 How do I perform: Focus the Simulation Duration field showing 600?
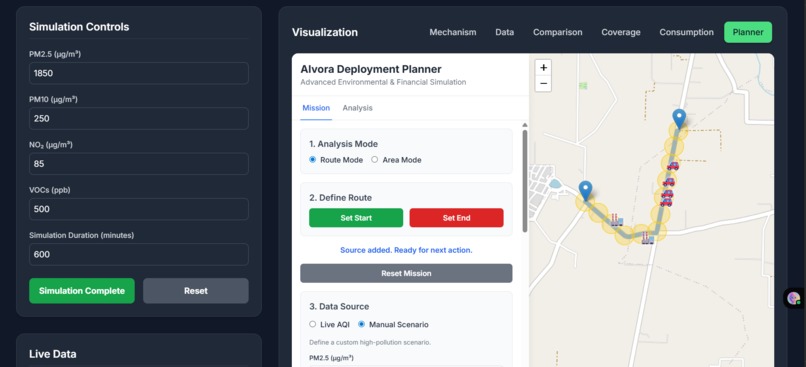(x=139, y=254)
